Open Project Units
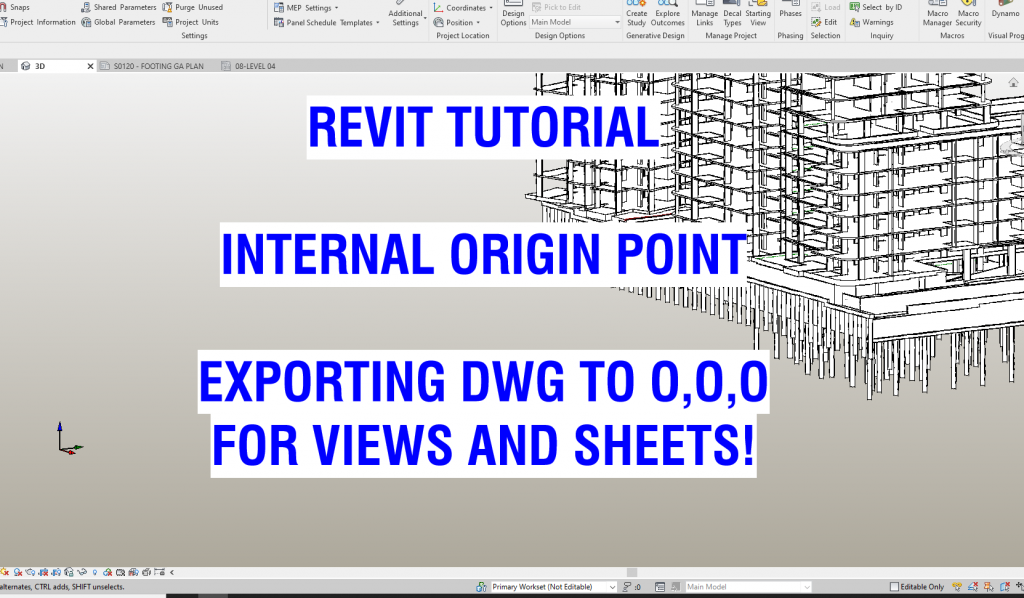This screenshot has height=598, width=1024. tap(191, 22)
